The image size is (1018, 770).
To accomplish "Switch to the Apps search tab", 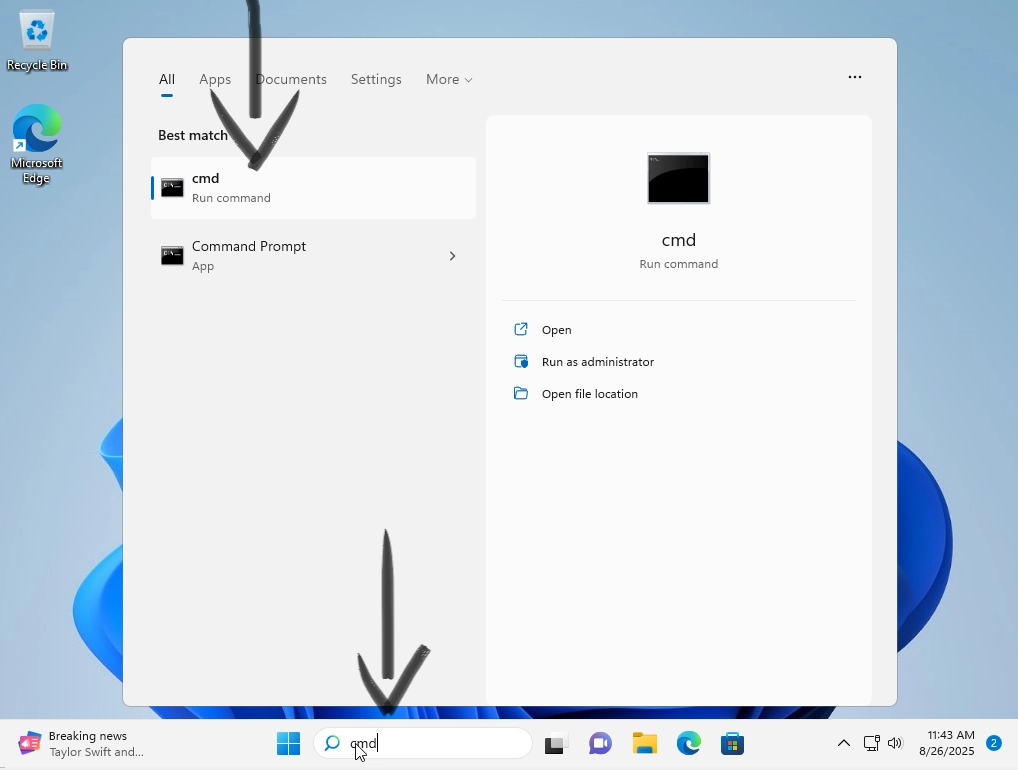I will [215, 79].
